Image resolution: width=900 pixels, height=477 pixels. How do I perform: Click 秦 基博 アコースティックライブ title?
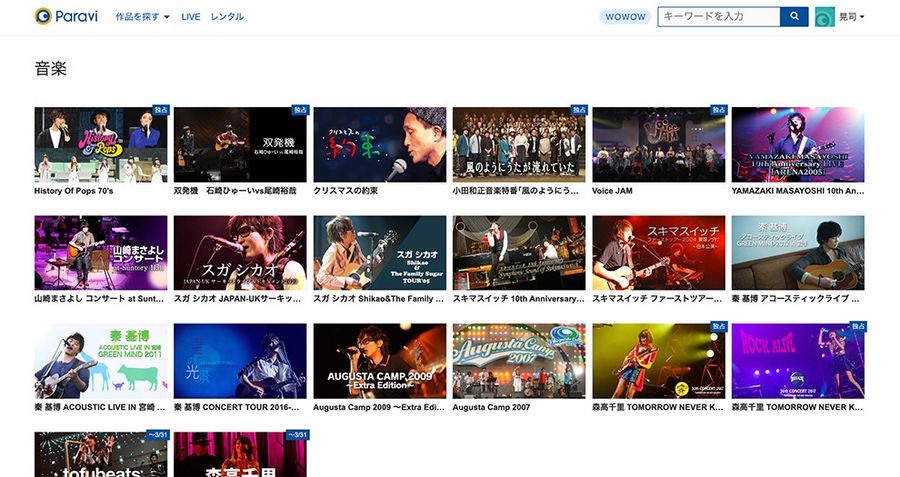pos(796,299)
